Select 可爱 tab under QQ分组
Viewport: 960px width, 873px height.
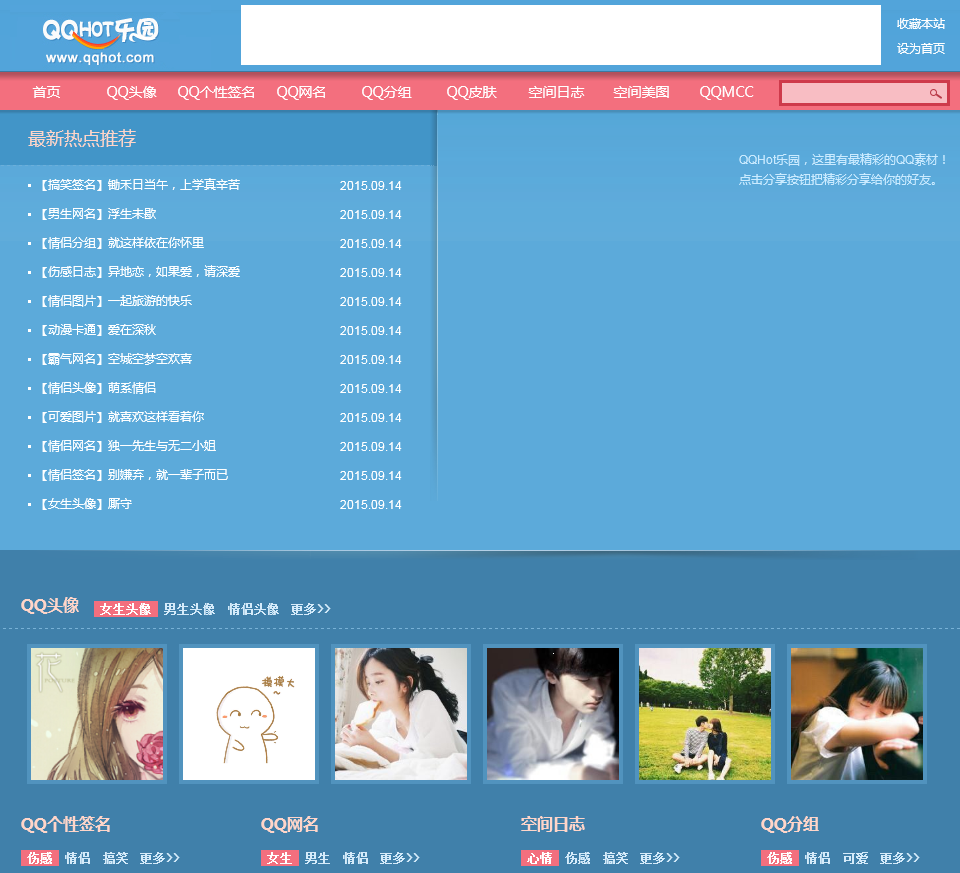[x=855, y=858]
